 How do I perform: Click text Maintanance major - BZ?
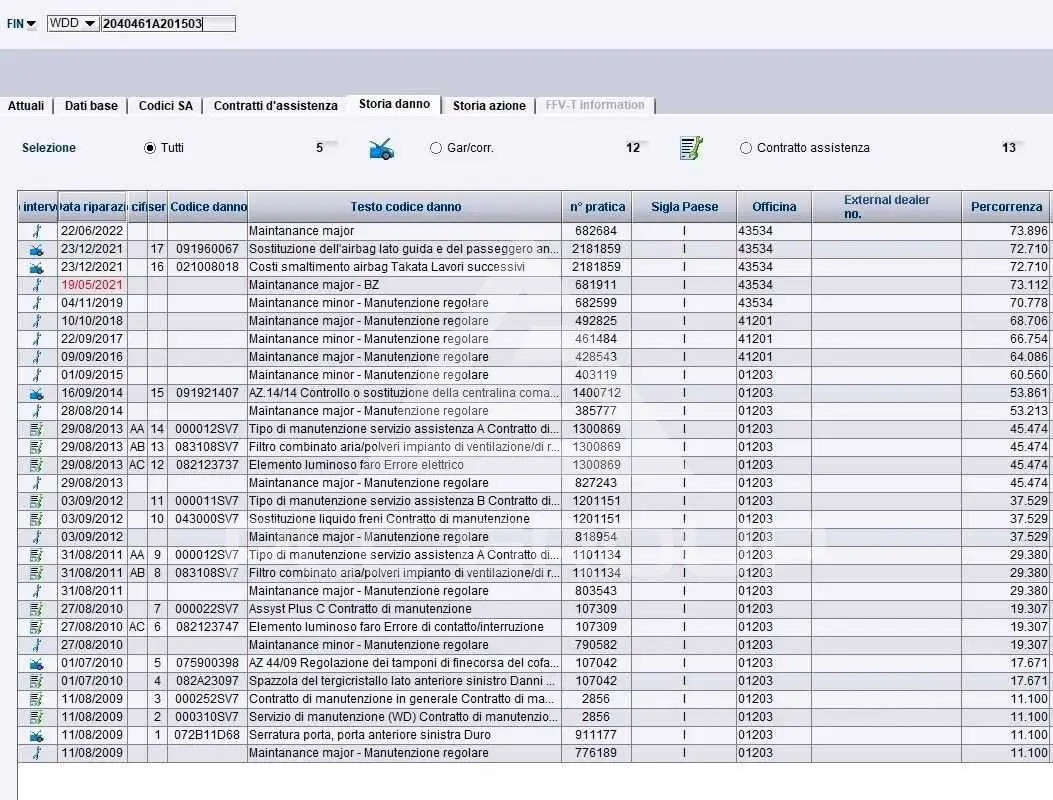tap(314, 285)
